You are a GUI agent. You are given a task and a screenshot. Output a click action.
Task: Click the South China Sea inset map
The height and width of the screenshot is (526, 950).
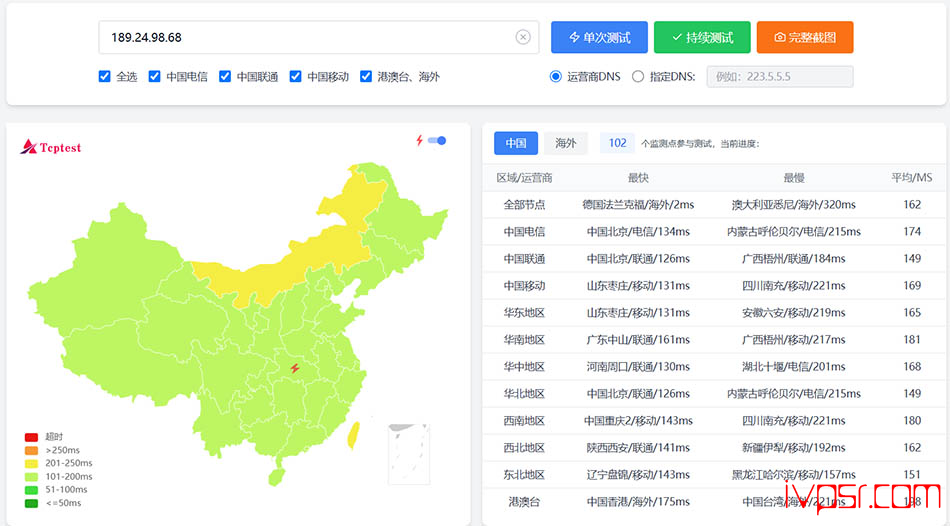coord(409,454)
